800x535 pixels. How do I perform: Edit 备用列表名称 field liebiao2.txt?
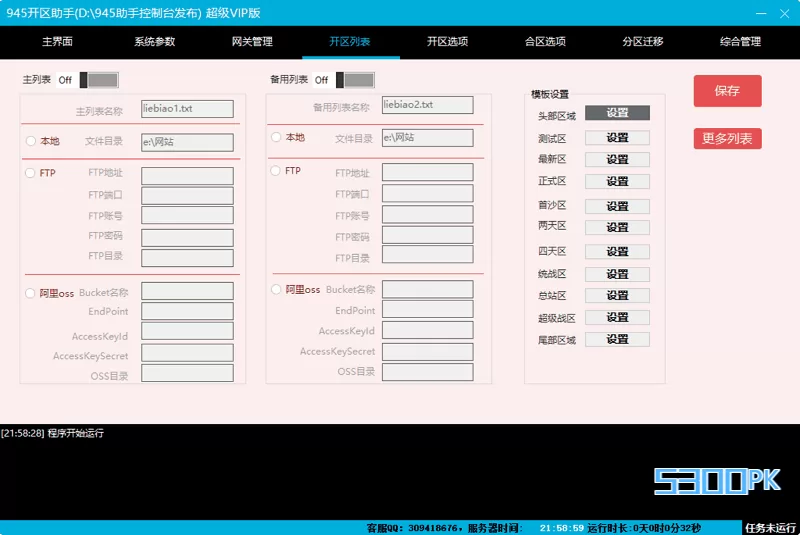(x=428, y=105)
